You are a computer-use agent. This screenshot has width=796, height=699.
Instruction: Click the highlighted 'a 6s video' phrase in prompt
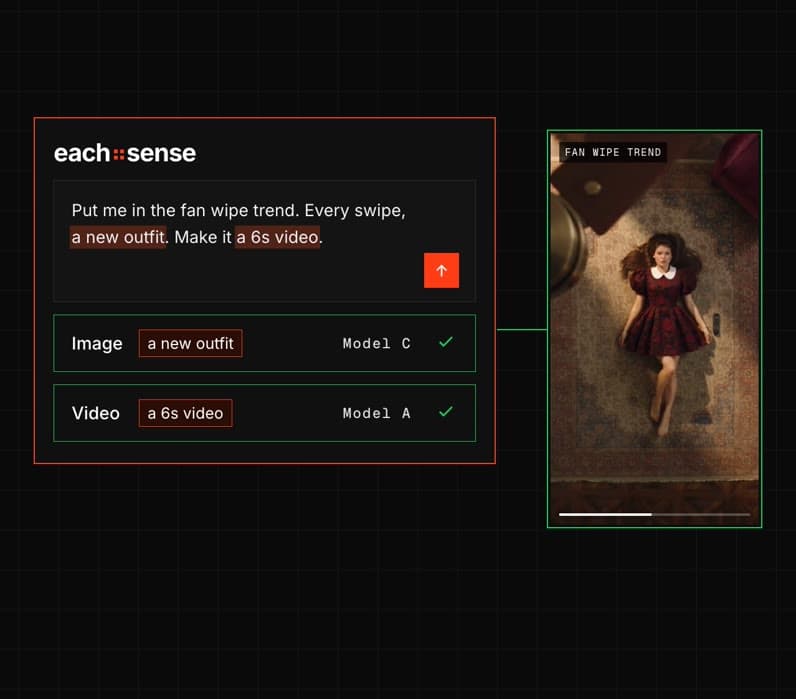277,237
